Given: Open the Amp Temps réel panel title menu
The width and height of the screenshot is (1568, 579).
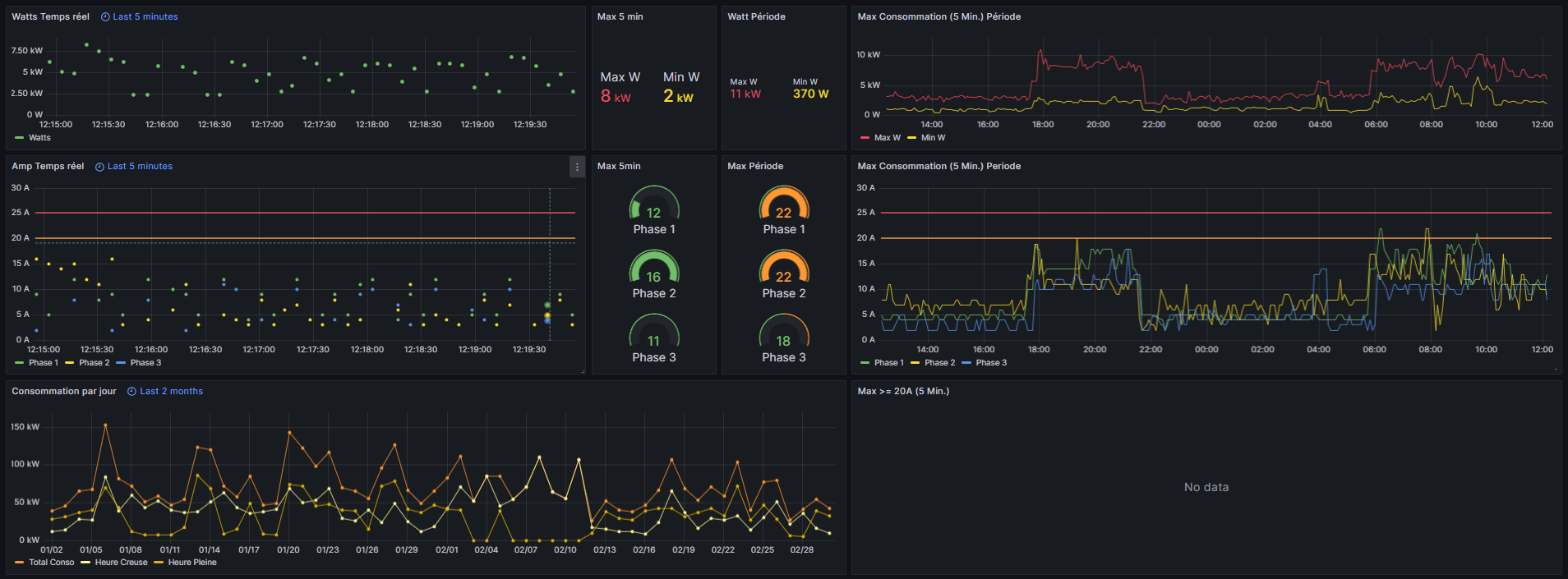Looking at the screenshot, I should [x=48, y=166].
